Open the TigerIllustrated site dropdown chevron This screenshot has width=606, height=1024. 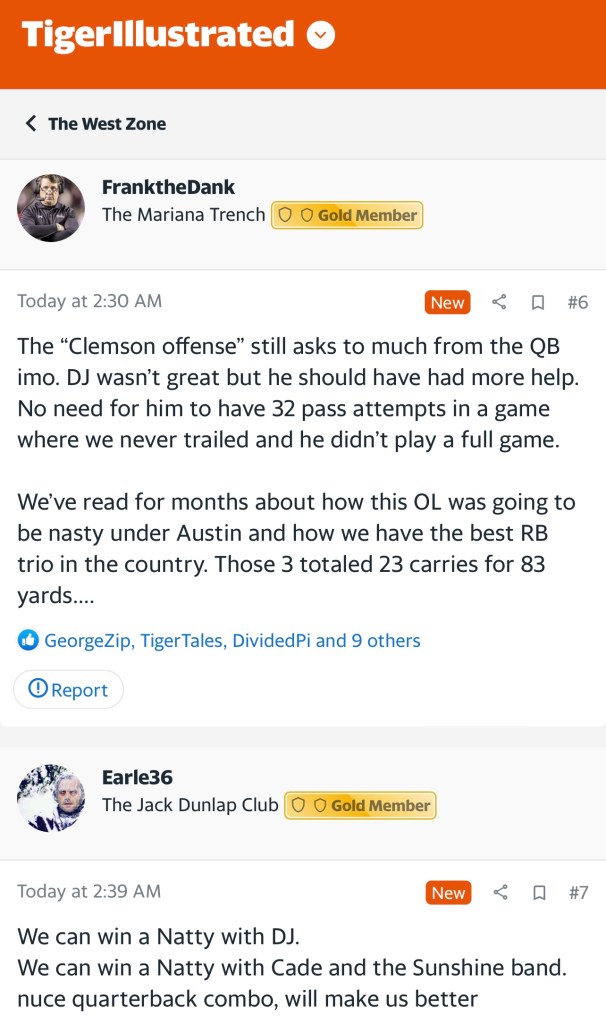pos(320,36)
